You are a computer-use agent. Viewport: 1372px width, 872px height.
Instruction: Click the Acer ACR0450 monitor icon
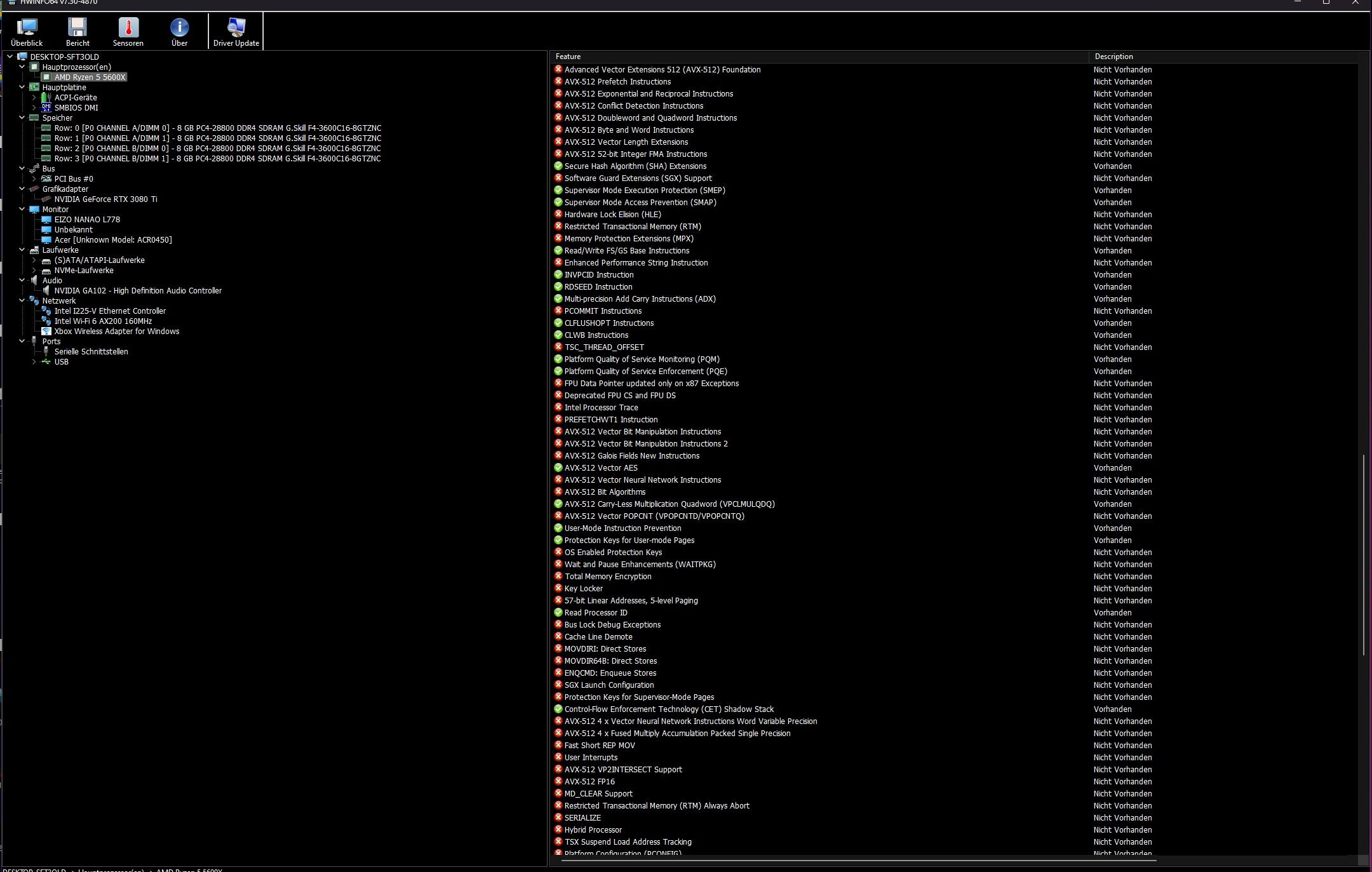46,239
